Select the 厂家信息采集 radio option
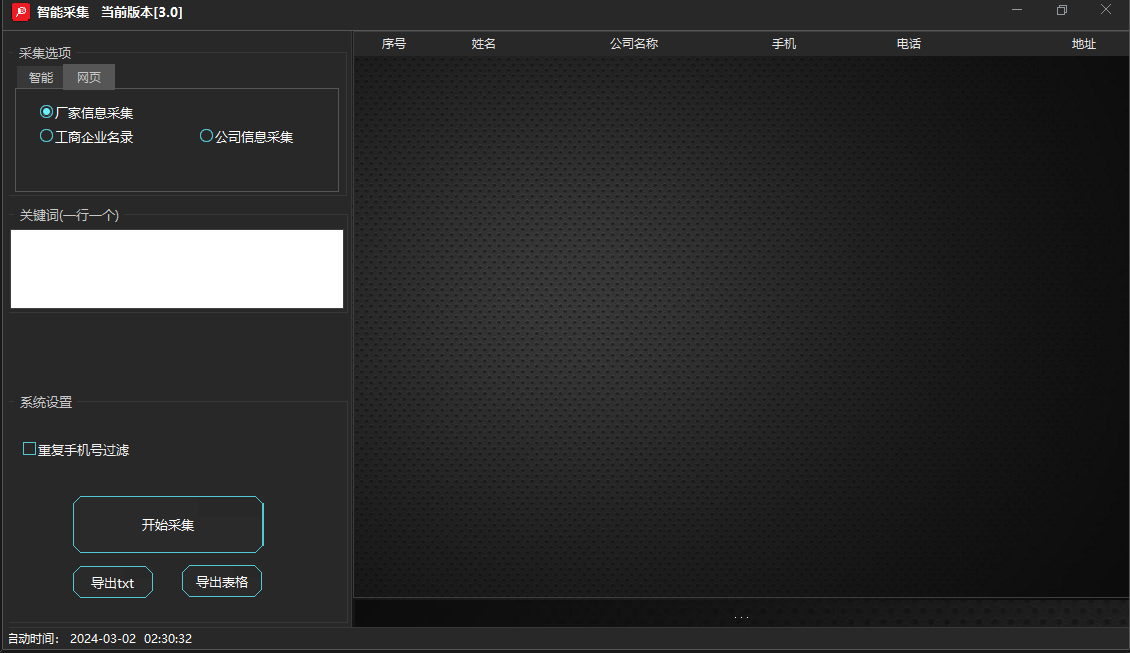Viewport: 1130px width, 653px height. click(46, 112)
